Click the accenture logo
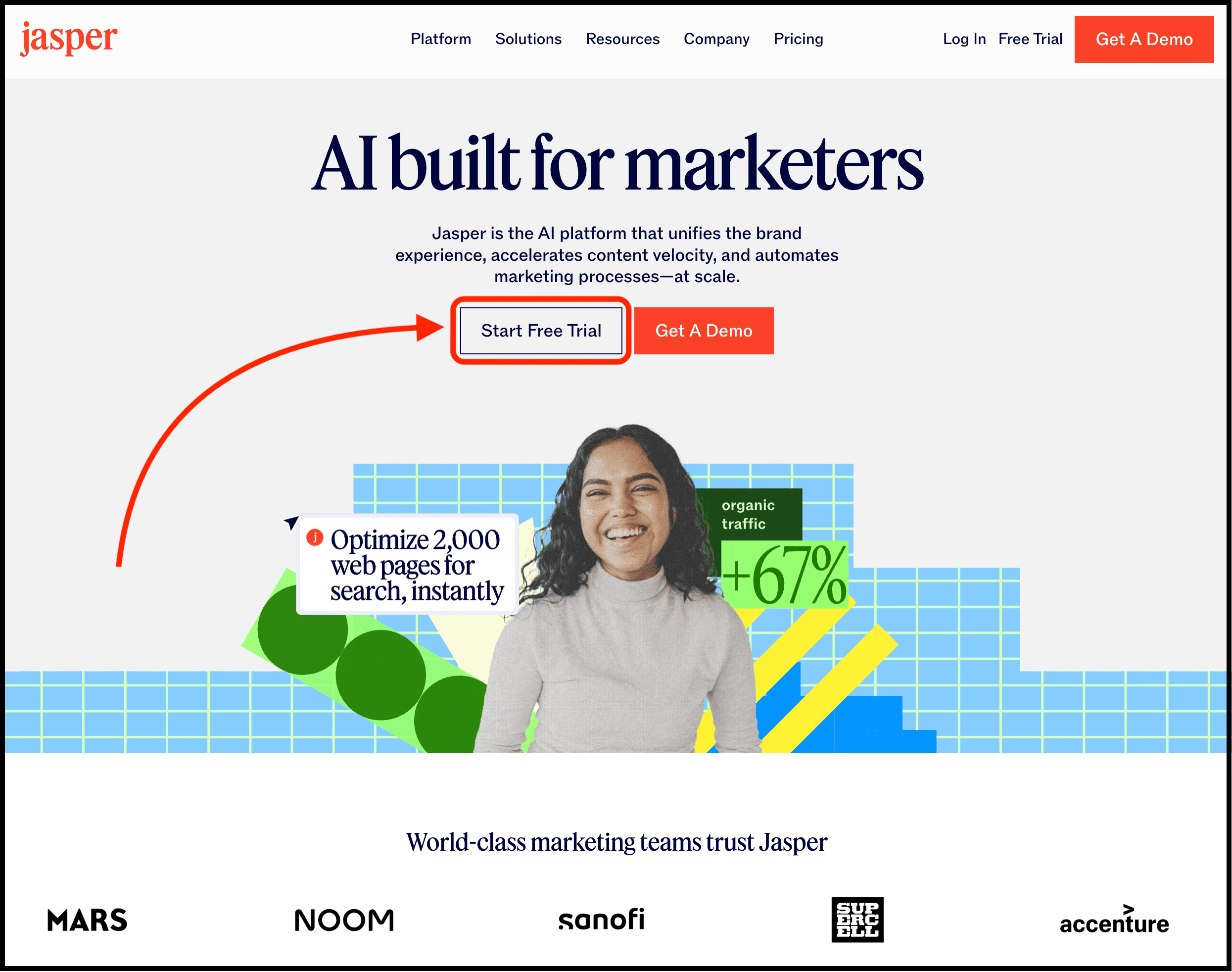 click(x=1114, y=920)
